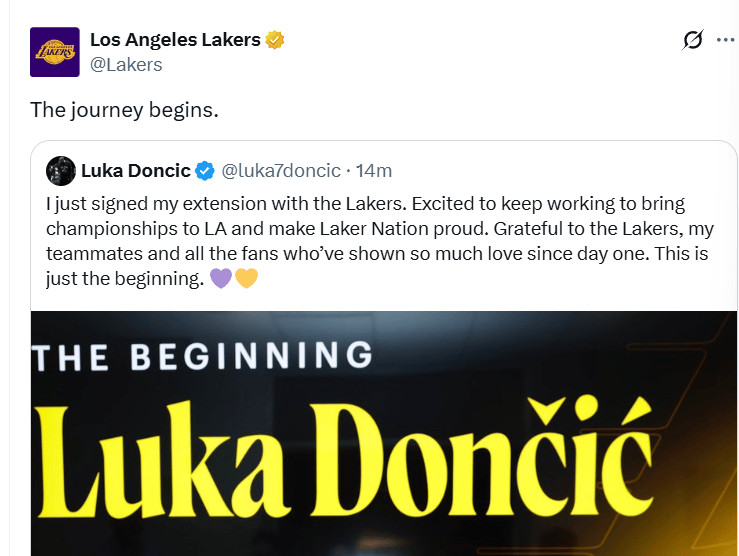Open the quoted tweet body text
This screenshot has height=556, width=739.
pos(380,241)
